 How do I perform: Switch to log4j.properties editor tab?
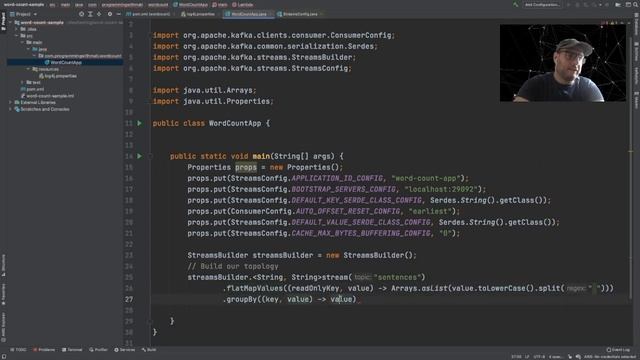point(200,14)
